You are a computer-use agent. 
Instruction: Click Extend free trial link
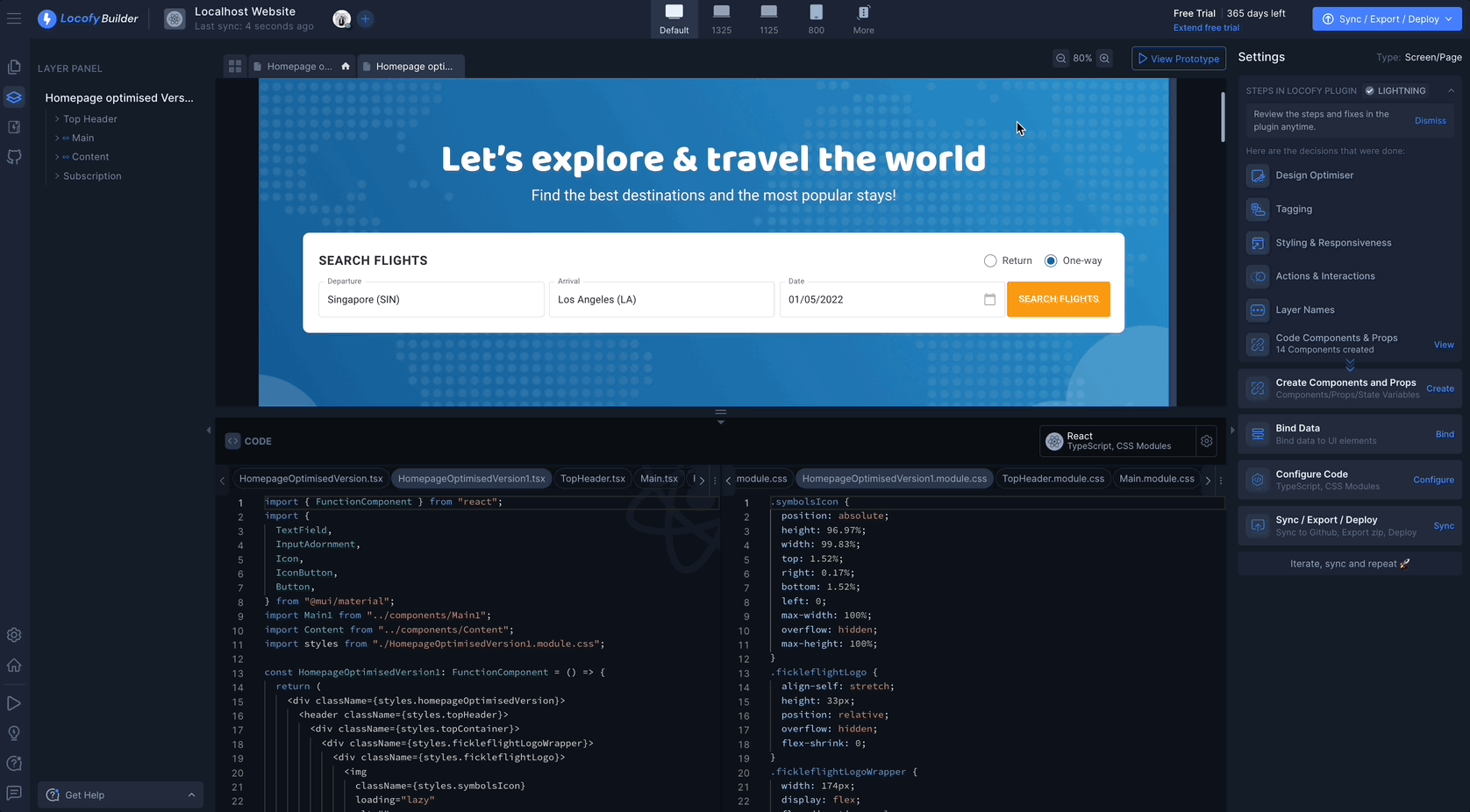(1206, 28)
